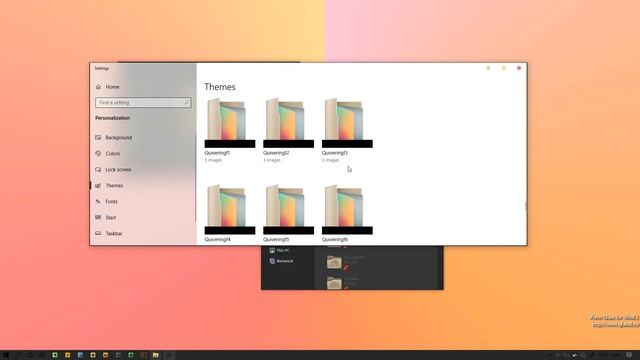The width and height of the screenshot is (640, 360).
Task: Open the notification center icon on taskbar
Action: pyautogui.click(x=629, y=355)
